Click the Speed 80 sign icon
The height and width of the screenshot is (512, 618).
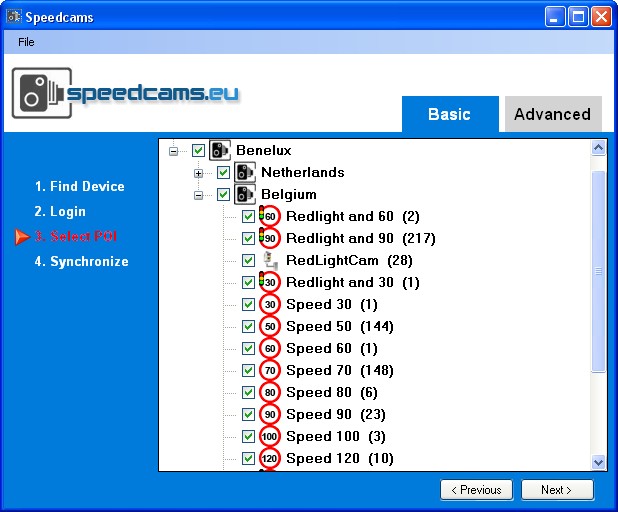tap(270, 393)
